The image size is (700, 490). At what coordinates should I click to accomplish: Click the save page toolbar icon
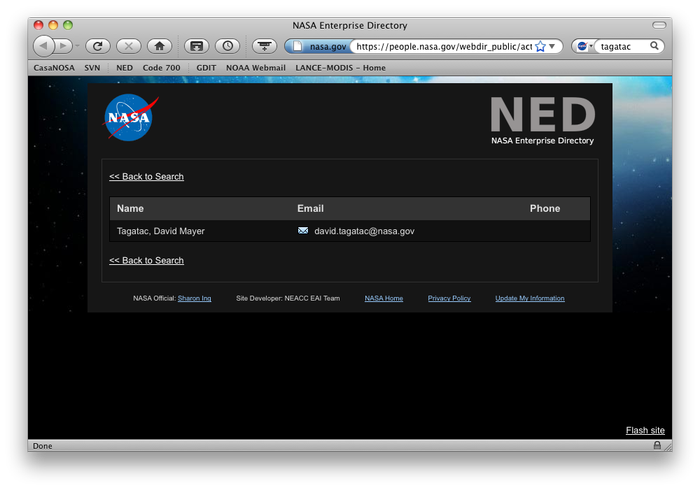coord(196,46)
